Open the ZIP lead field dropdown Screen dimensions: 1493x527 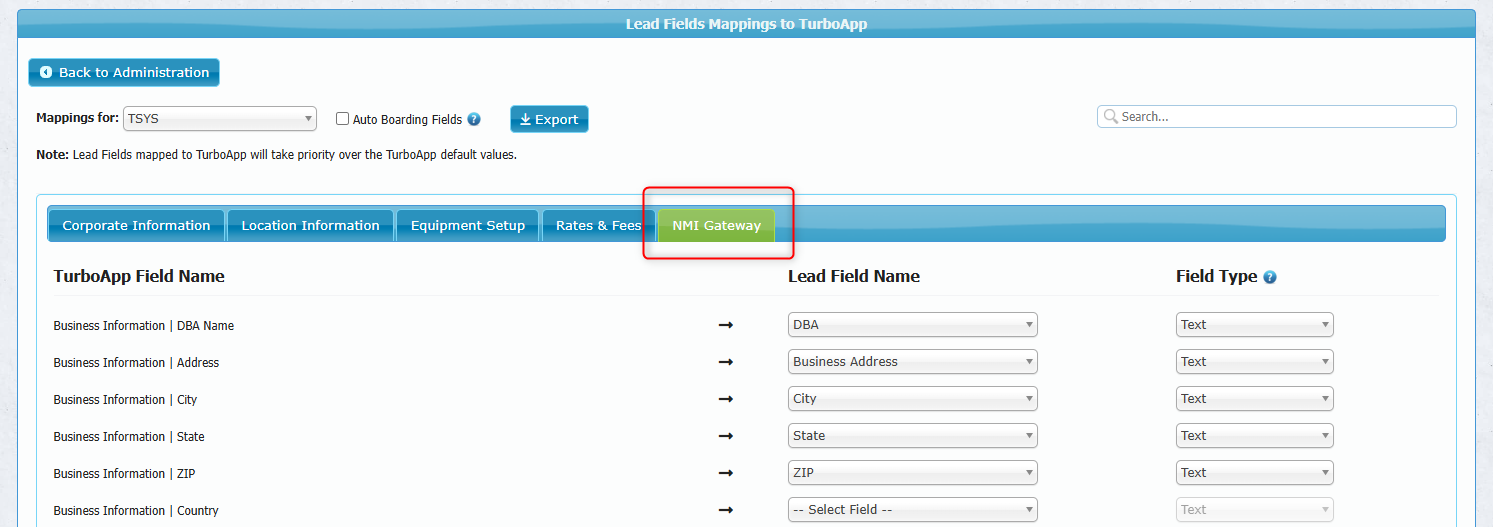[913, 472]
